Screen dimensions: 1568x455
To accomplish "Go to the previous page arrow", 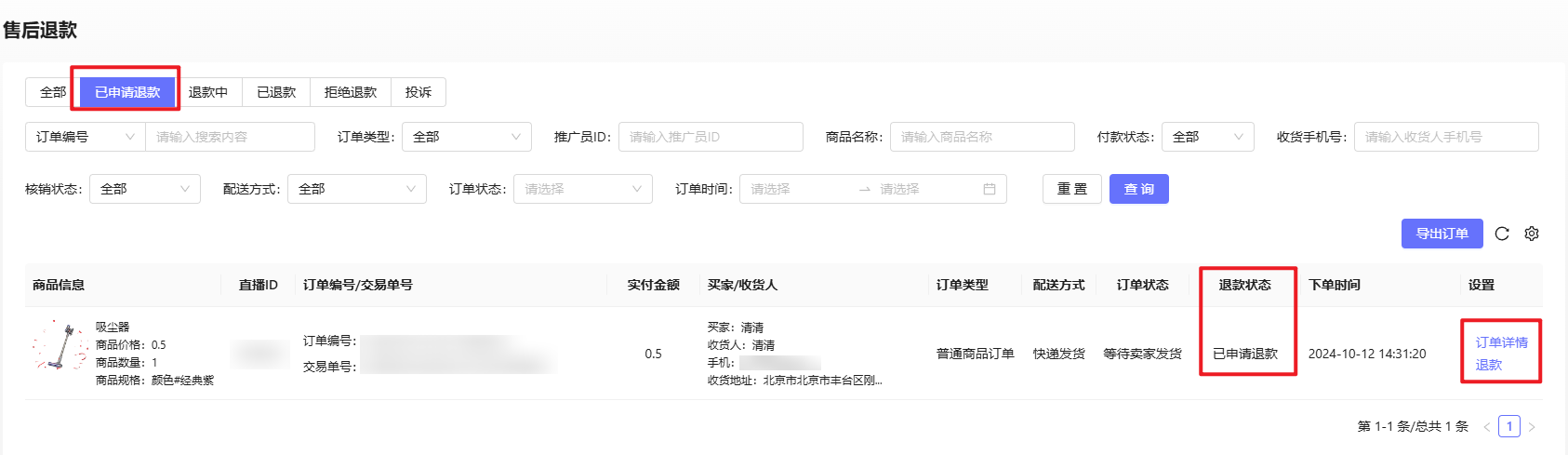I will 1486,427.
